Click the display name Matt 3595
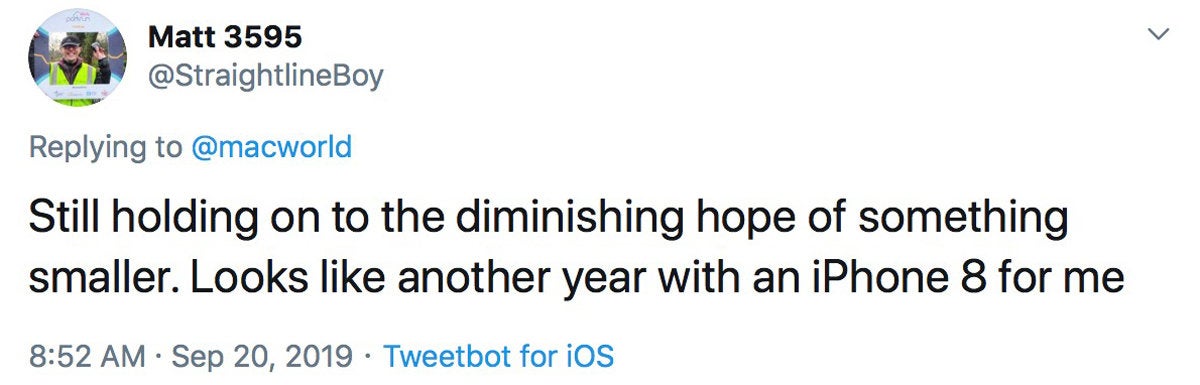 (x=225, y=39)
